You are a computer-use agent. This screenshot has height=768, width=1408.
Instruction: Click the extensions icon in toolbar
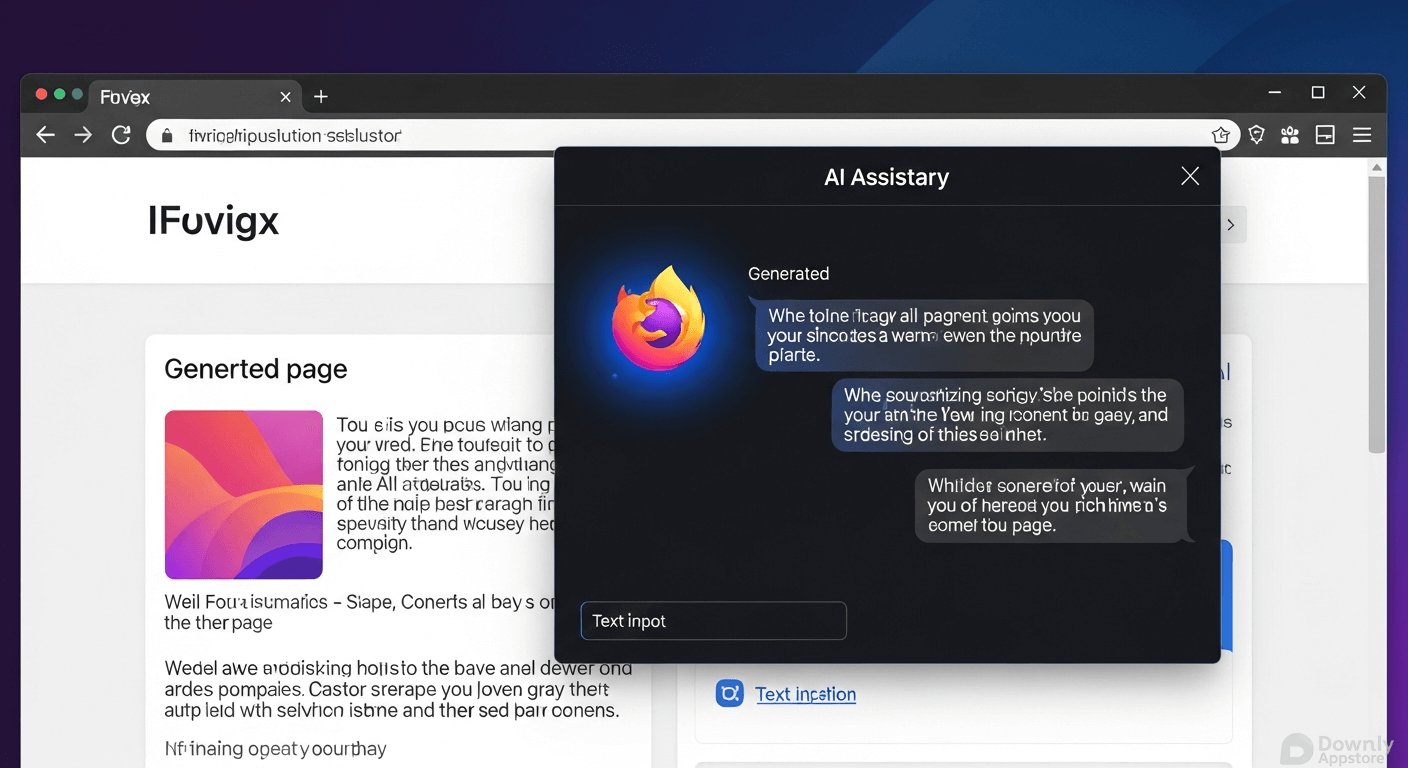coord(1290,135)
